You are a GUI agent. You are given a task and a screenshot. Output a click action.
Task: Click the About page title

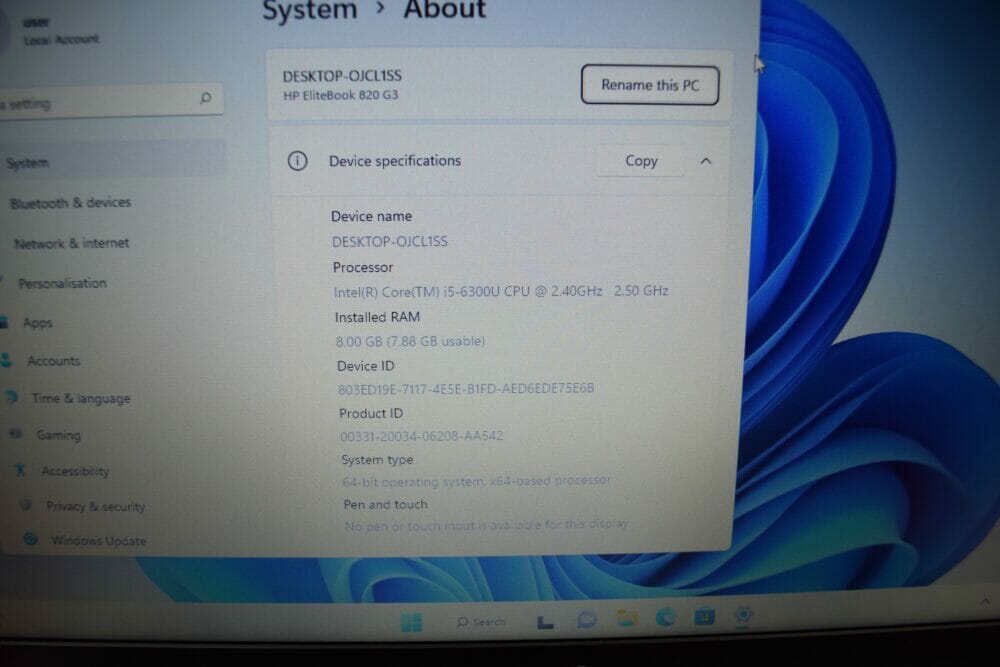pos(445,10)
